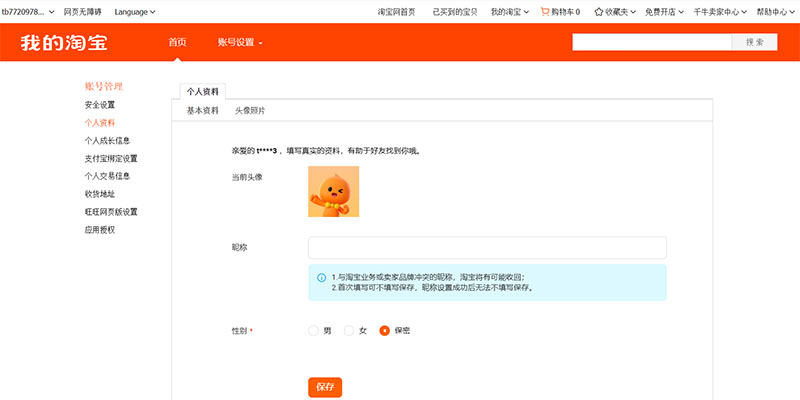The width and height of the screenshot is (800, 400).
Task: Select the 基本资料 tab
Action: click(x=202, y=111)
